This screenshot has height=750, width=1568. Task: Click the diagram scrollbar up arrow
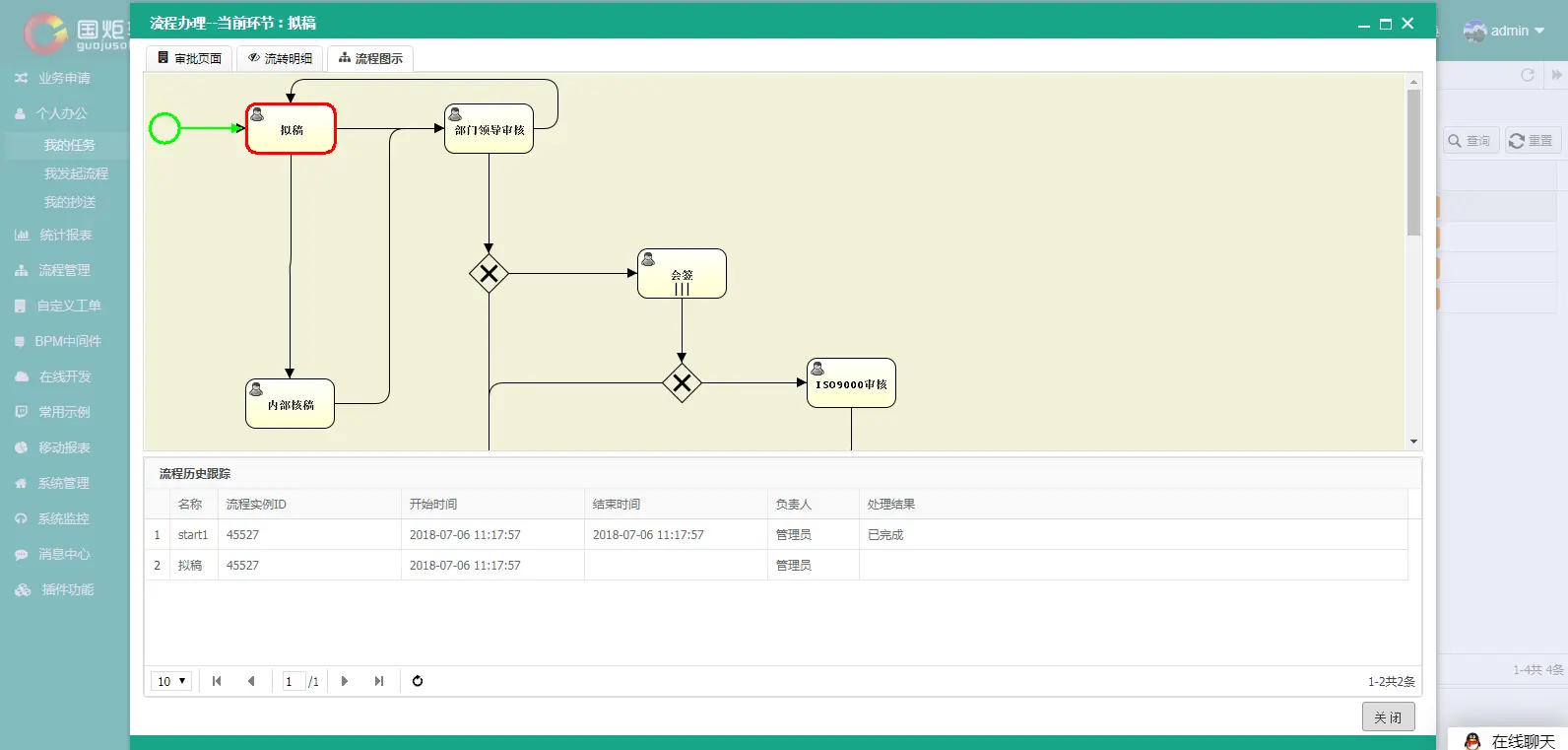(x=1414, y=82)
